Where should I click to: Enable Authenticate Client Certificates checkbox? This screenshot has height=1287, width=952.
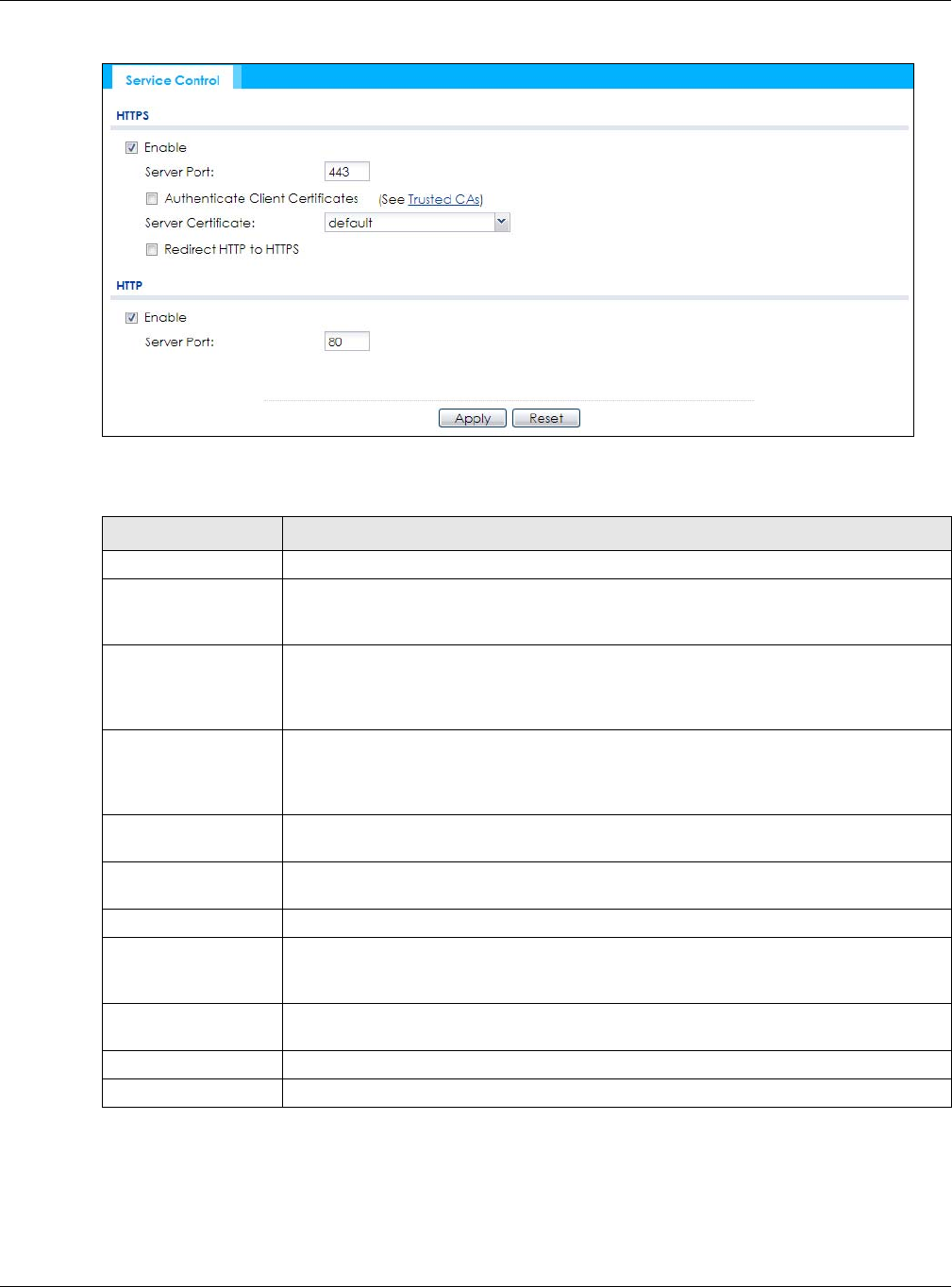click(152, 199)
